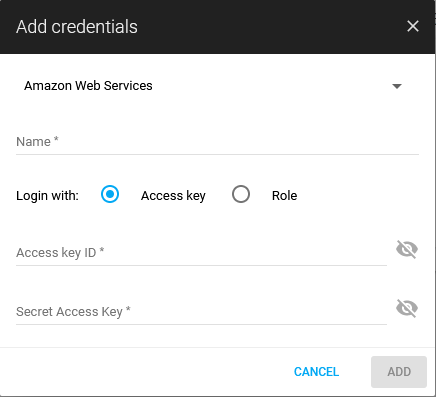
Task: Reveal the Access key ID value
Action: point(407,249)
